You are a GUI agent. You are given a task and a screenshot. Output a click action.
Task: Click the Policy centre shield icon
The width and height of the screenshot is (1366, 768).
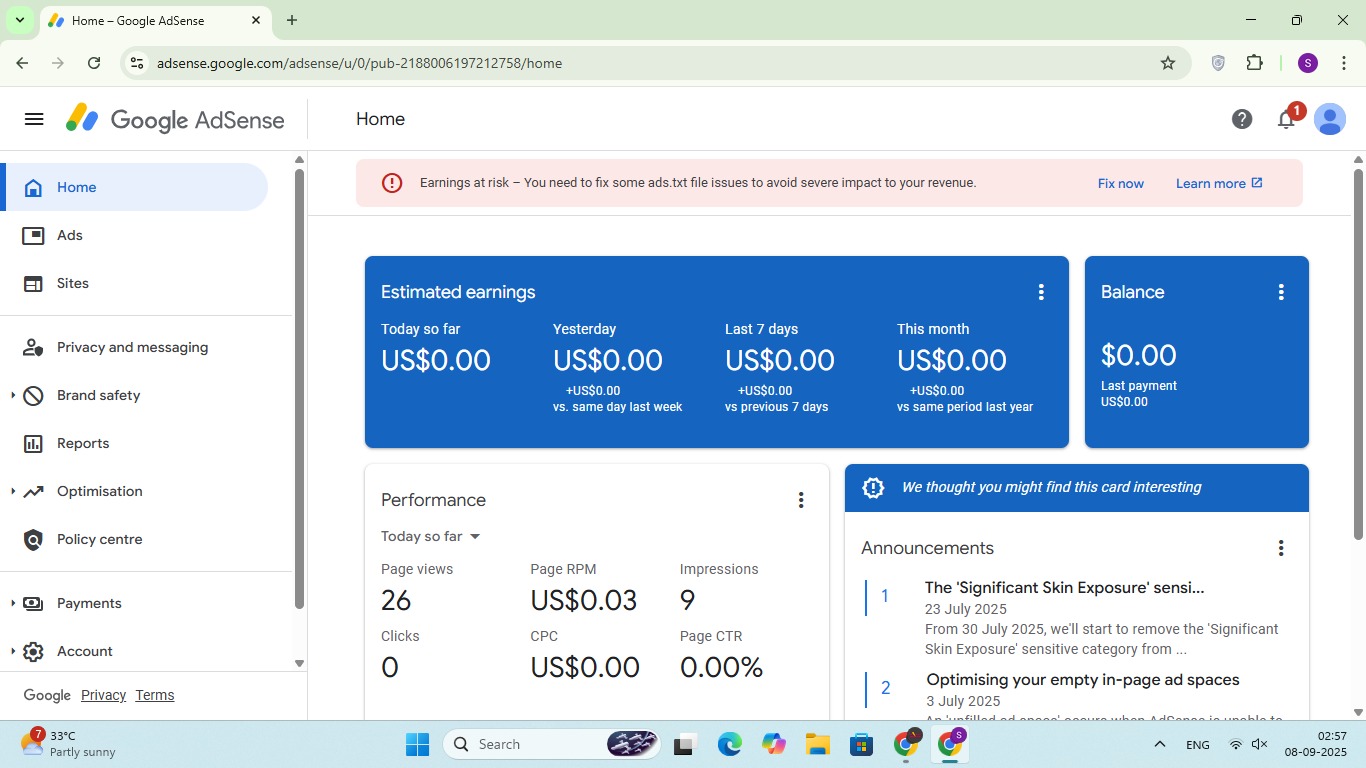pyautogui.click(x=33, y=539)
